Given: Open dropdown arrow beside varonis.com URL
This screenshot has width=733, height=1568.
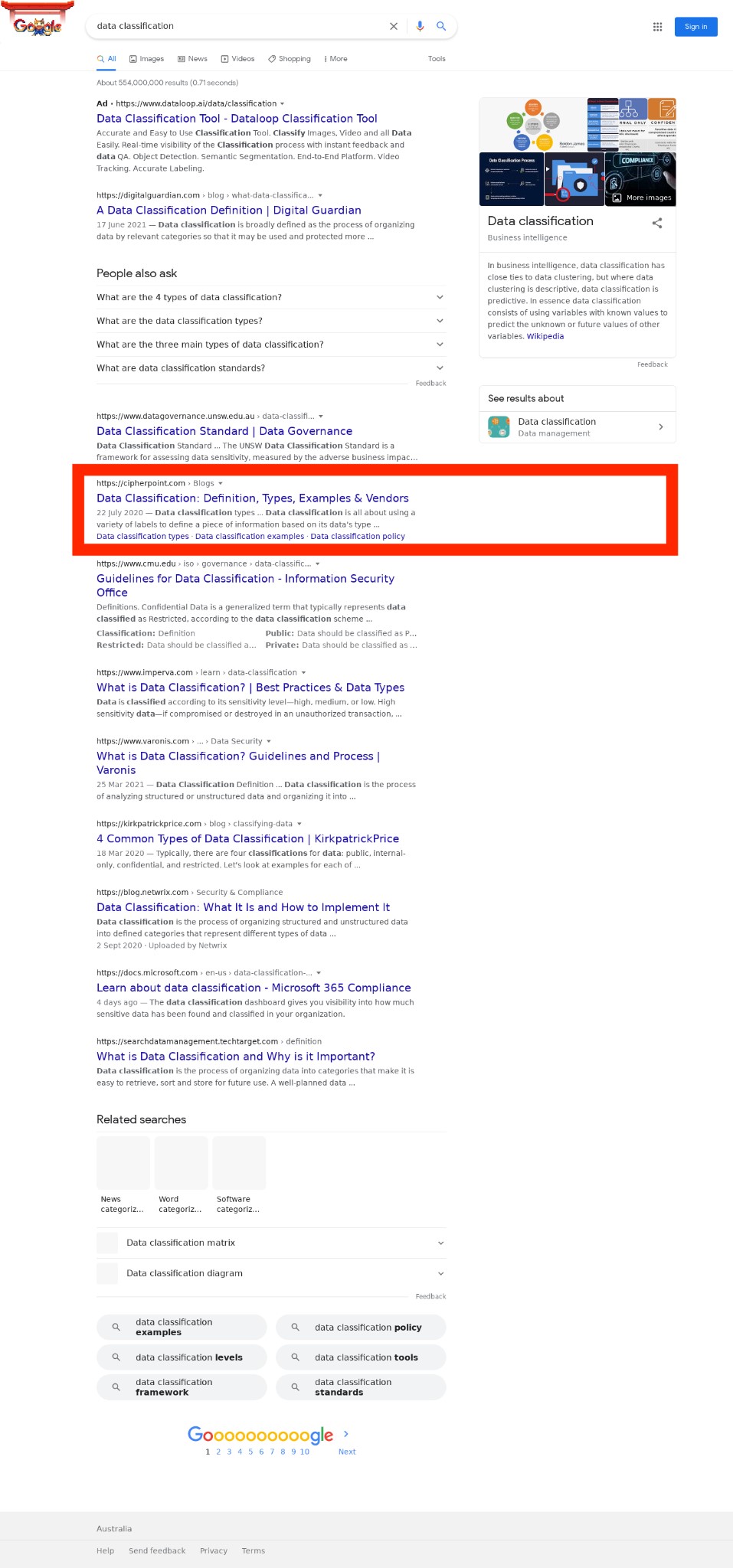Looking at the screenshot, I should 269,741.
